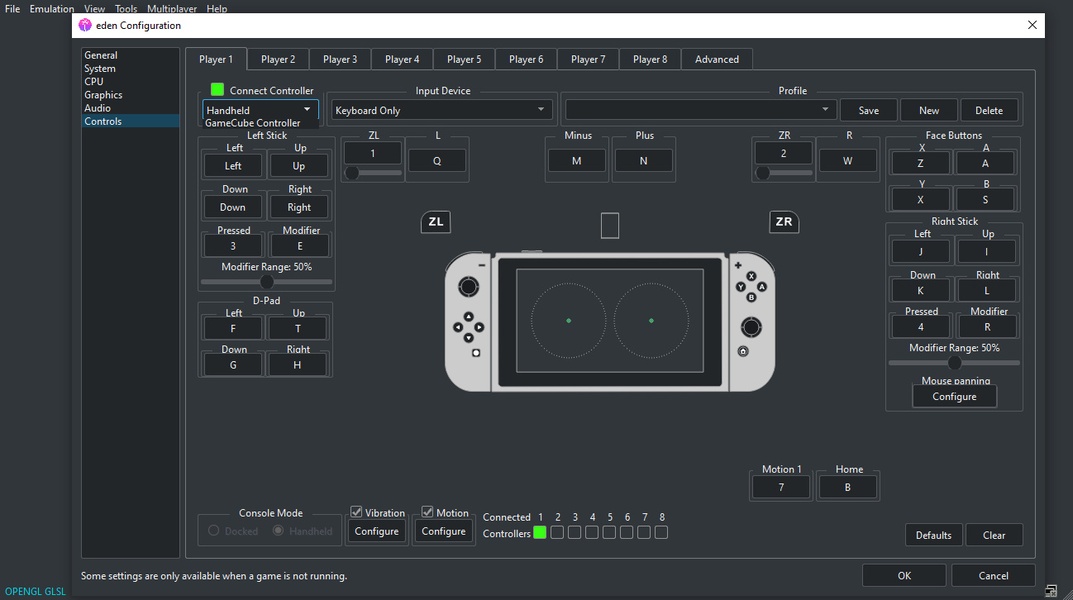Click the right joystick on controller image
This screenshot has height=600, width=1073.
[x=749, y=327]
